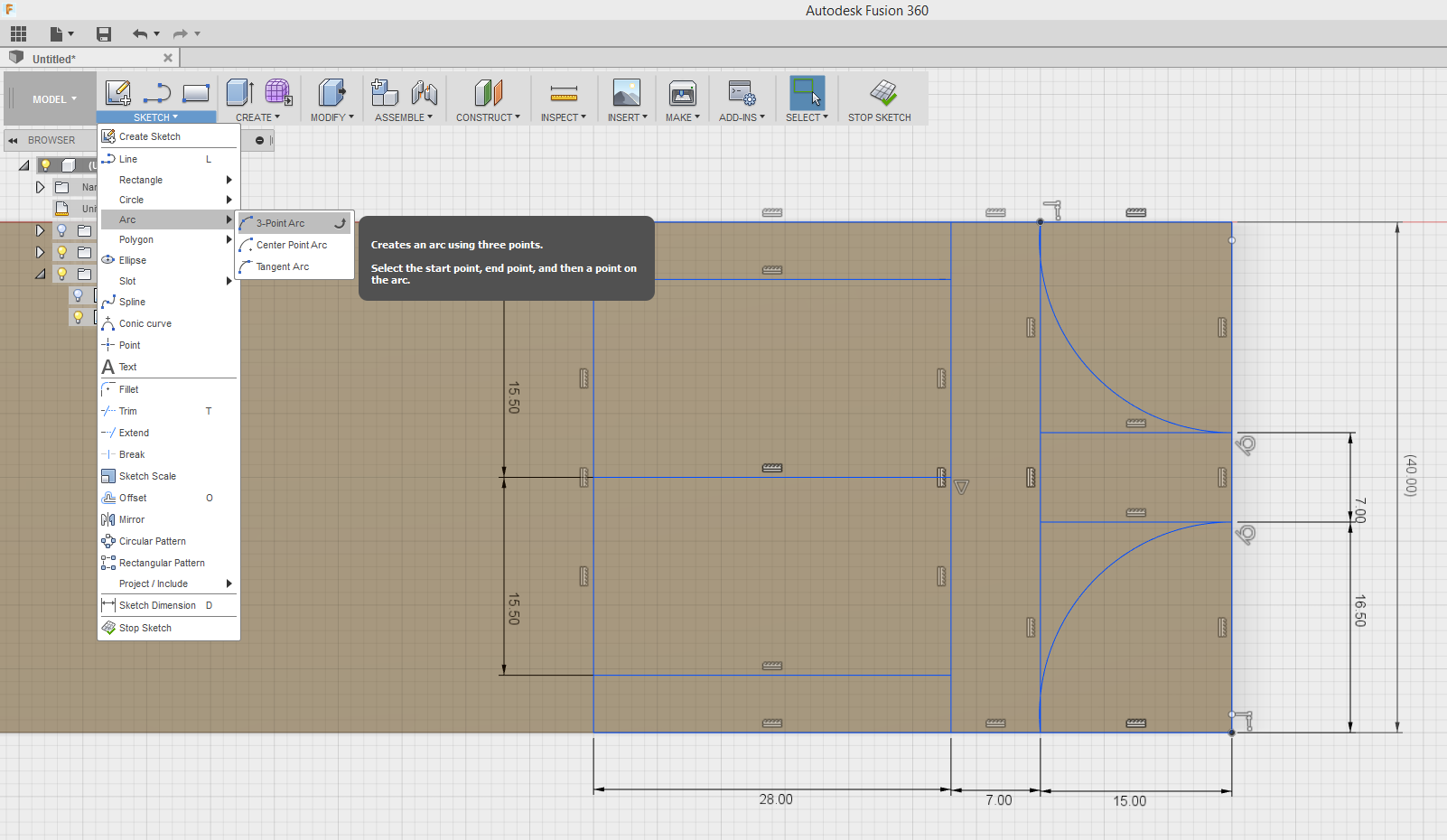
Task: Choose 3-Point Arc from the Arc submenu
Action: pyautogui.click(x=294, y=223)
